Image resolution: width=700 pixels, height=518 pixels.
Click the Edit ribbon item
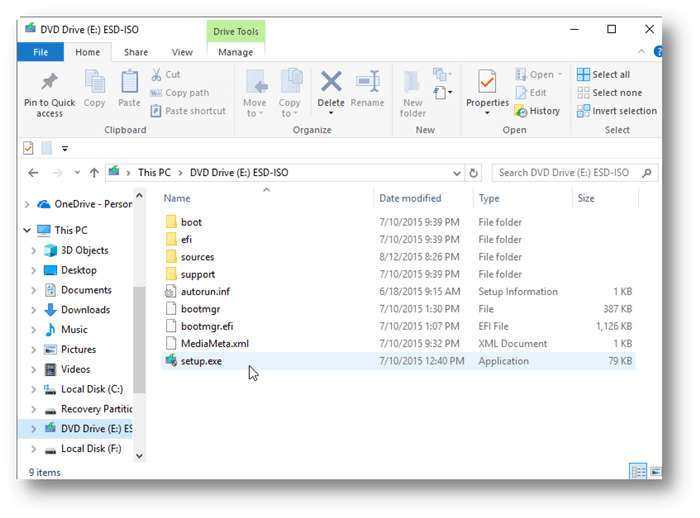[531, 93]
